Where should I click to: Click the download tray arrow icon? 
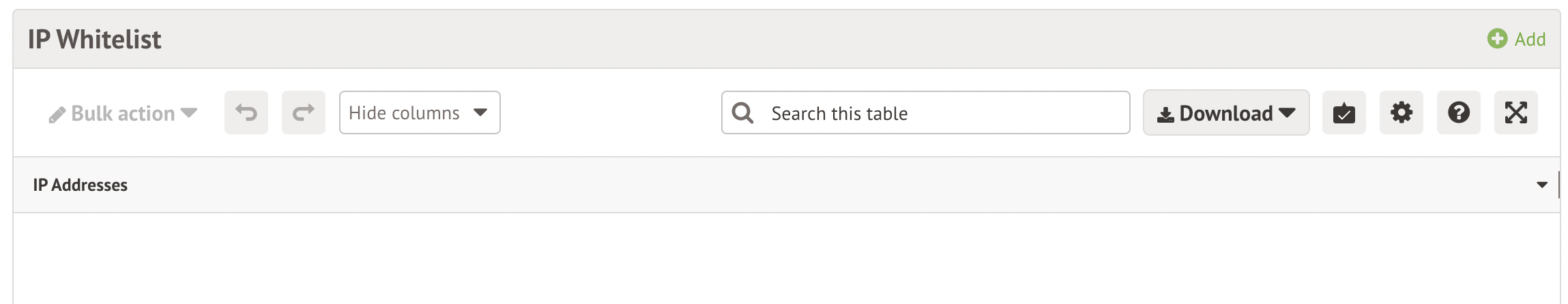tap(1165, 115)
